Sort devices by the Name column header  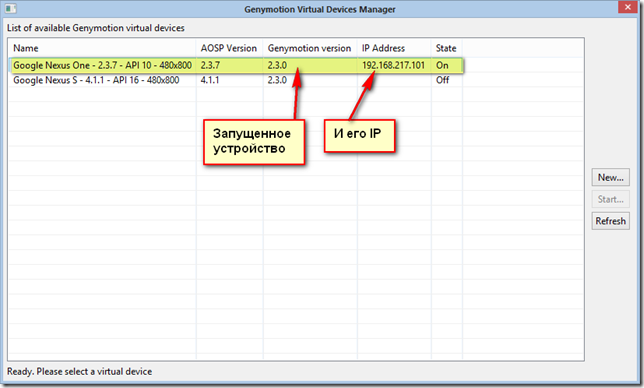[x=102, y=48]
